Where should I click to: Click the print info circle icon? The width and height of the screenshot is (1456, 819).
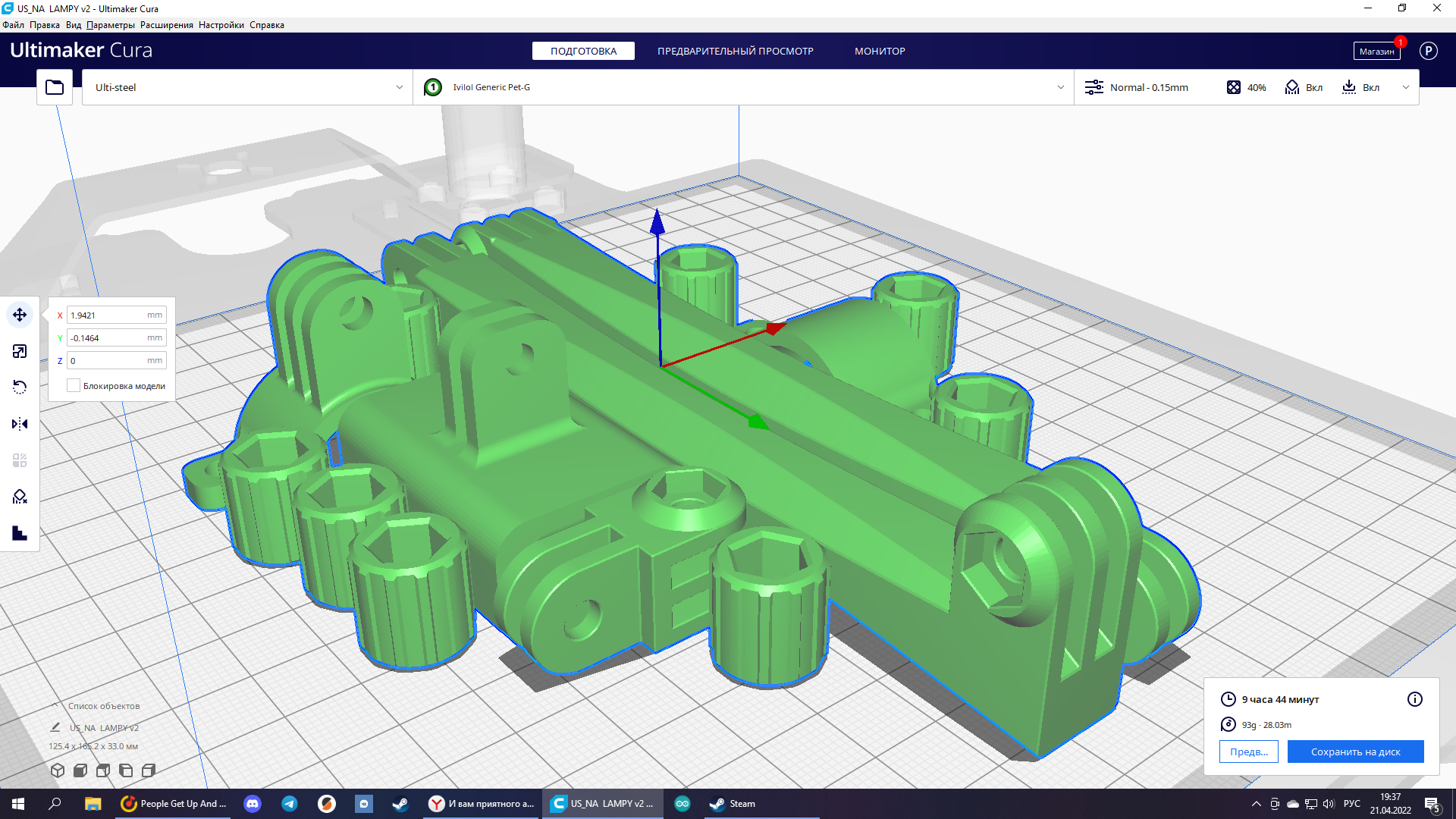[1414, 699]
